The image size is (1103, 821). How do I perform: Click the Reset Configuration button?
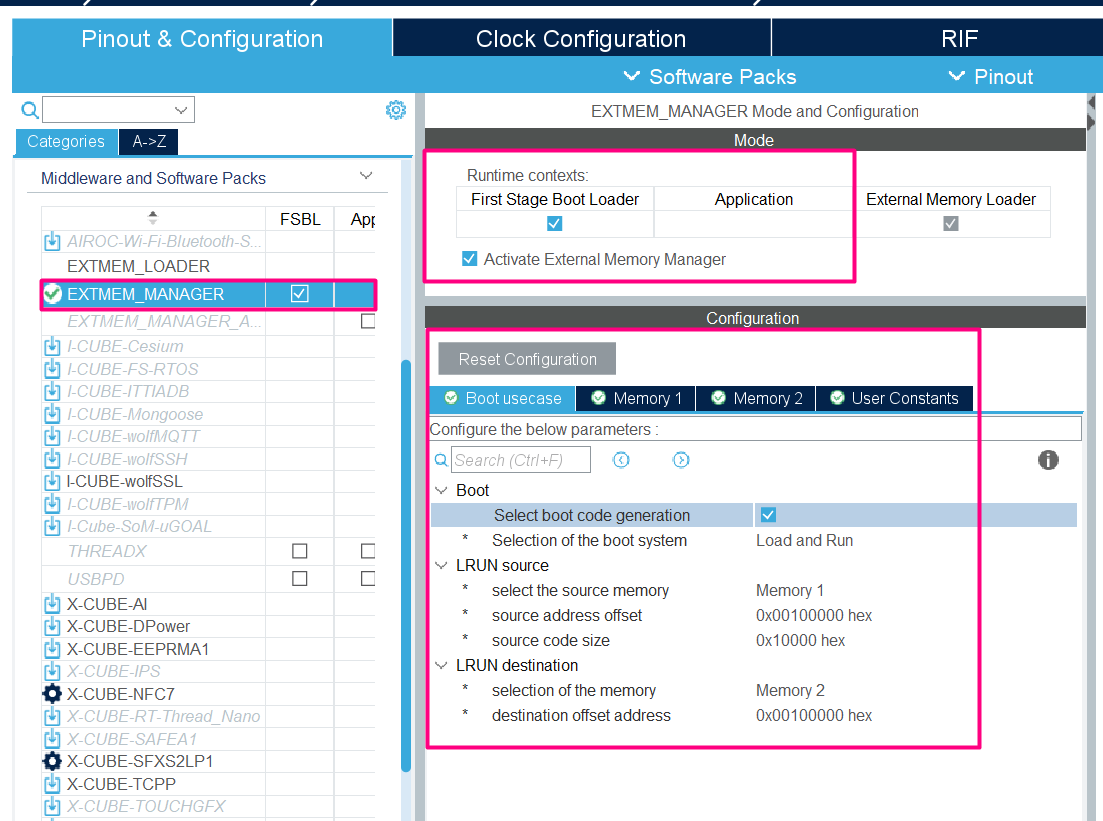(x=527, y=358)
